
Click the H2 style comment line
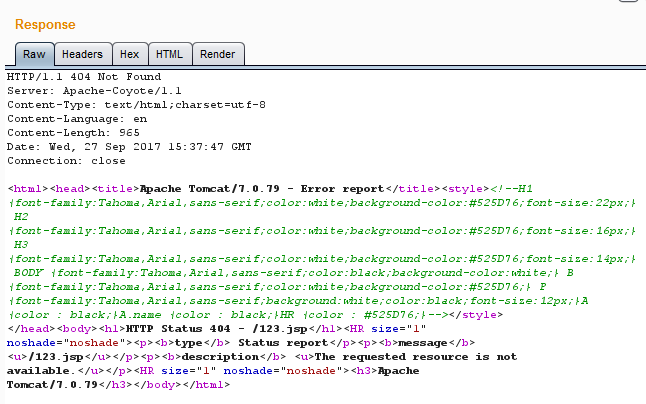click(21, 216)
